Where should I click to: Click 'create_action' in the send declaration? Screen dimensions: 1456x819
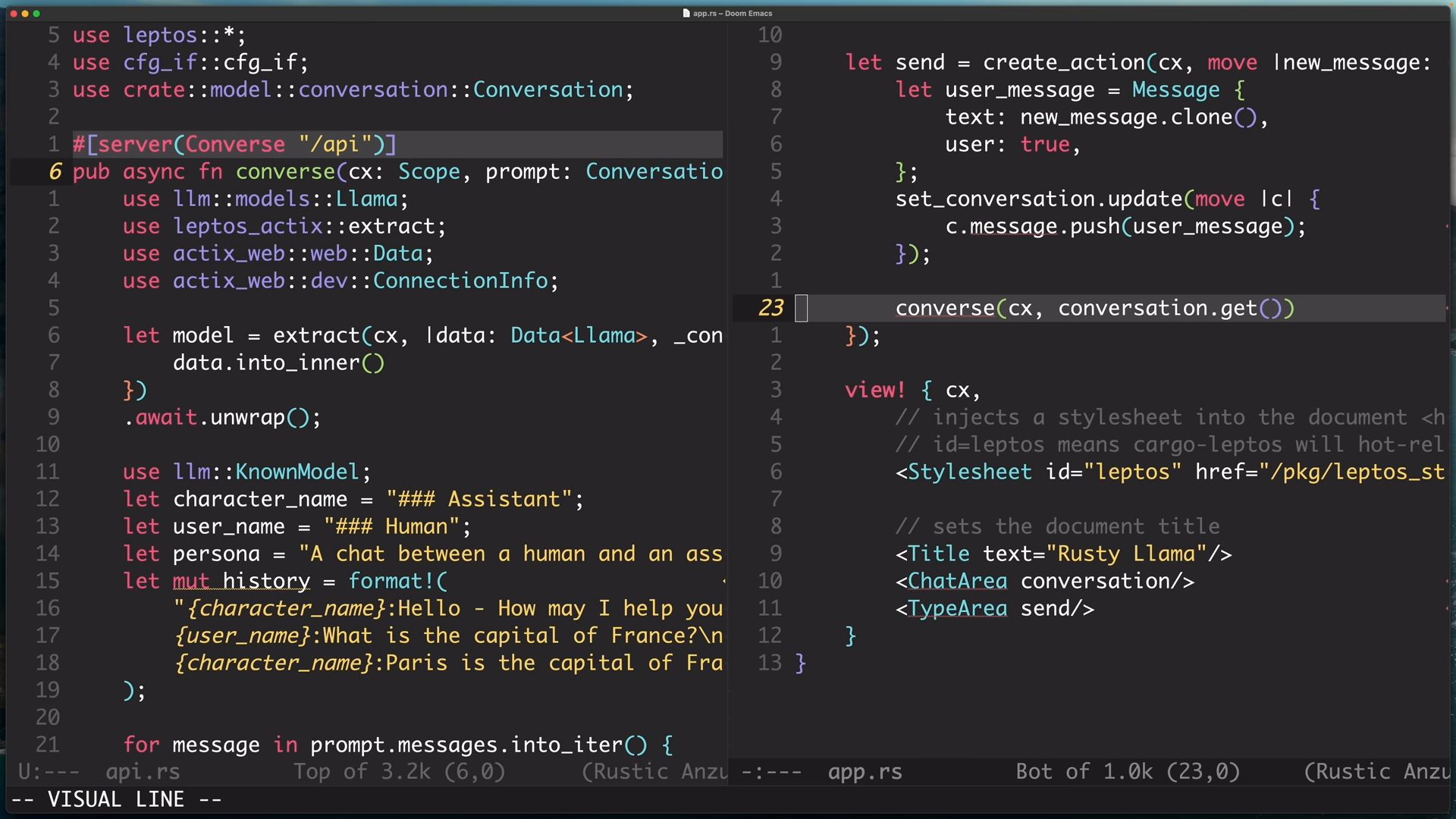(x=1063, y=63)
